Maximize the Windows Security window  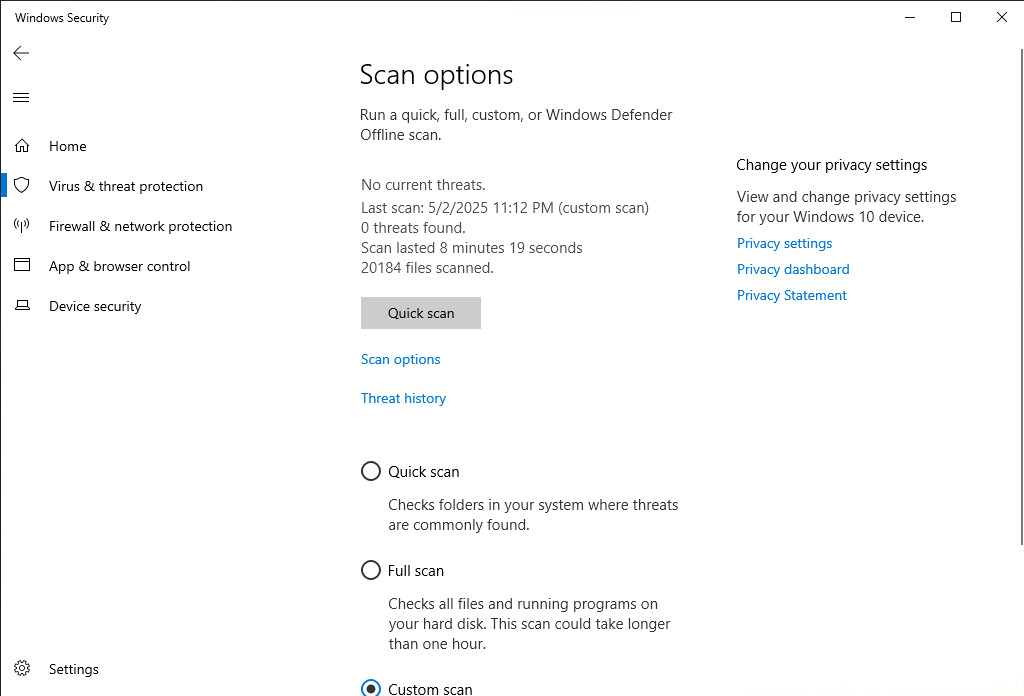pyautogui.click(x=956, y=18)
